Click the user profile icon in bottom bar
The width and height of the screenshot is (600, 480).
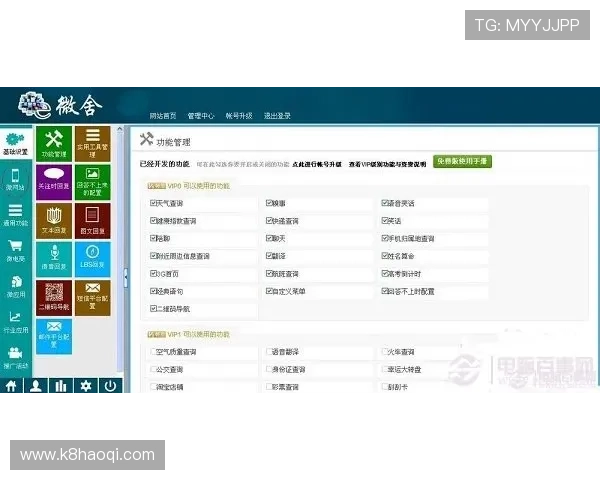point(36,385)
